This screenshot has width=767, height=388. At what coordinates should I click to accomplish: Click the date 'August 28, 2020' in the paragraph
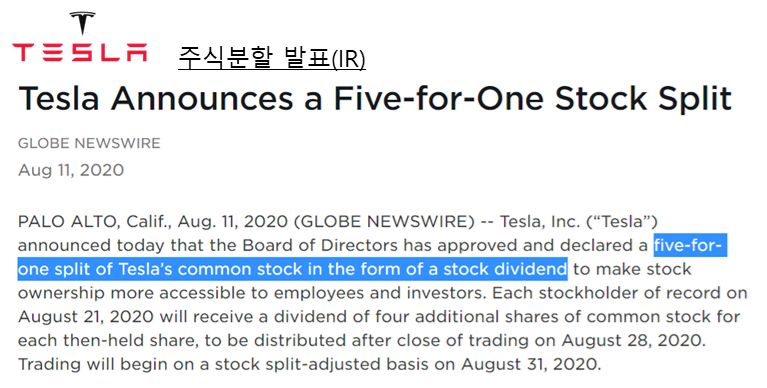pyautogui.click(x=633, y=340)
